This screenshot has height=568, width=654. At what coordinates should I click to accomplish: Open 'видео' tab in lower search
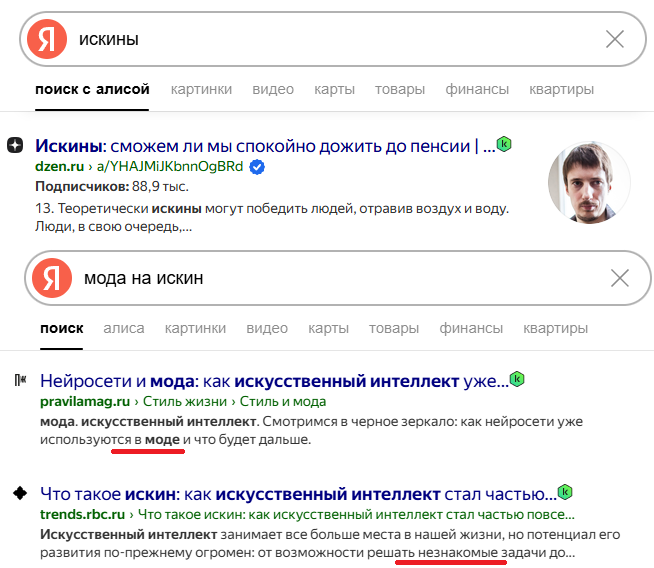267,328
